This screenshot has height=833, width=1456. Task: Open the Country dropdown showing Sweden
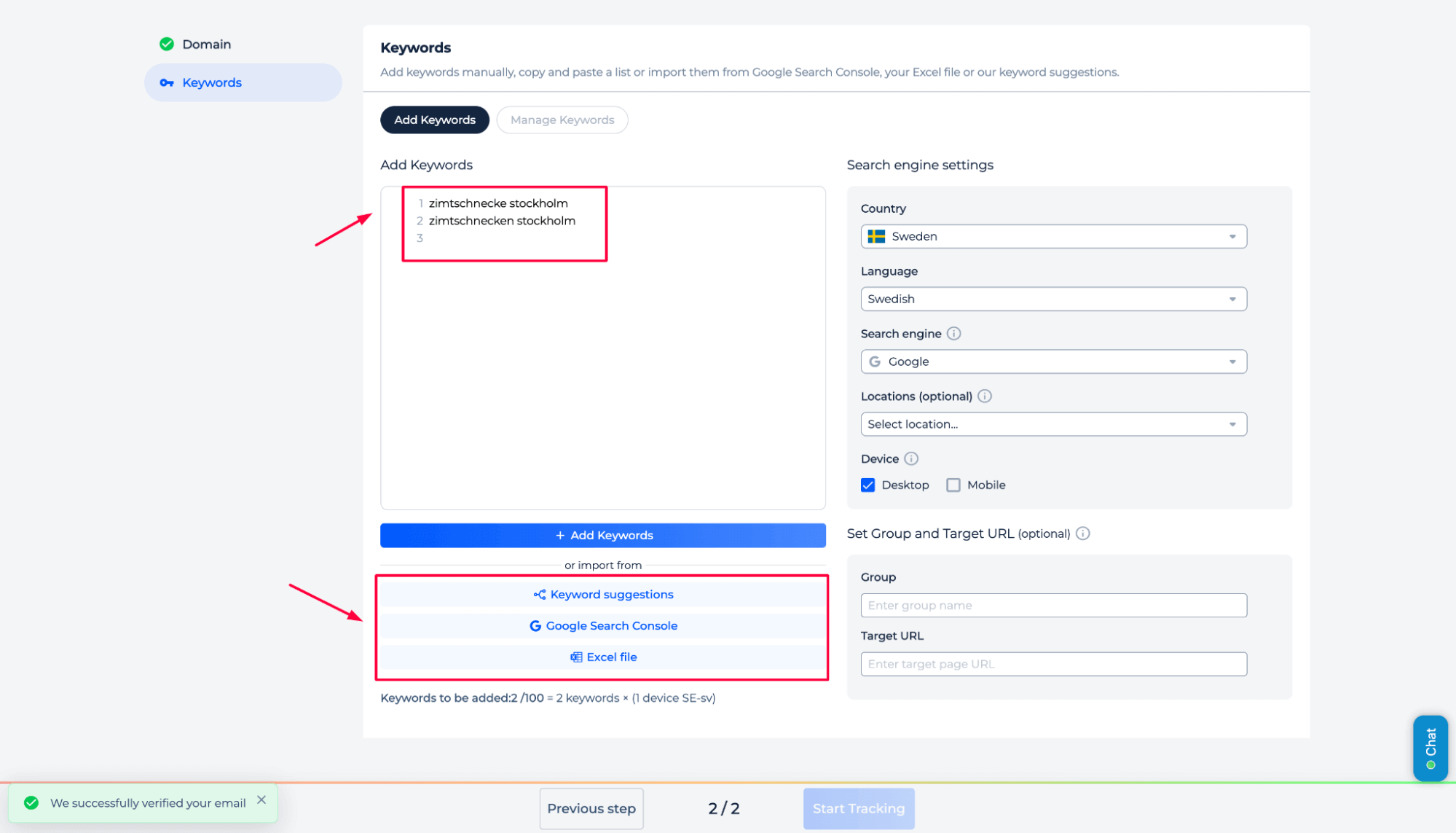click(1053, 237)
